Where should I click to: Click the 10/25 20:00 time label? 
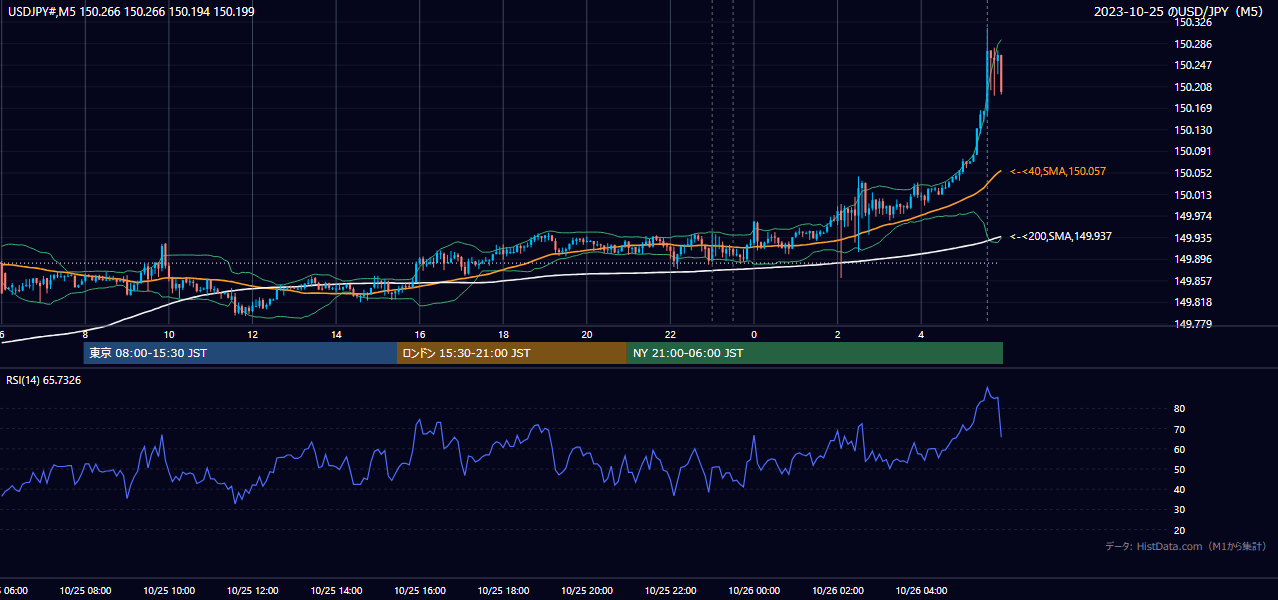(x=586, y=591)
